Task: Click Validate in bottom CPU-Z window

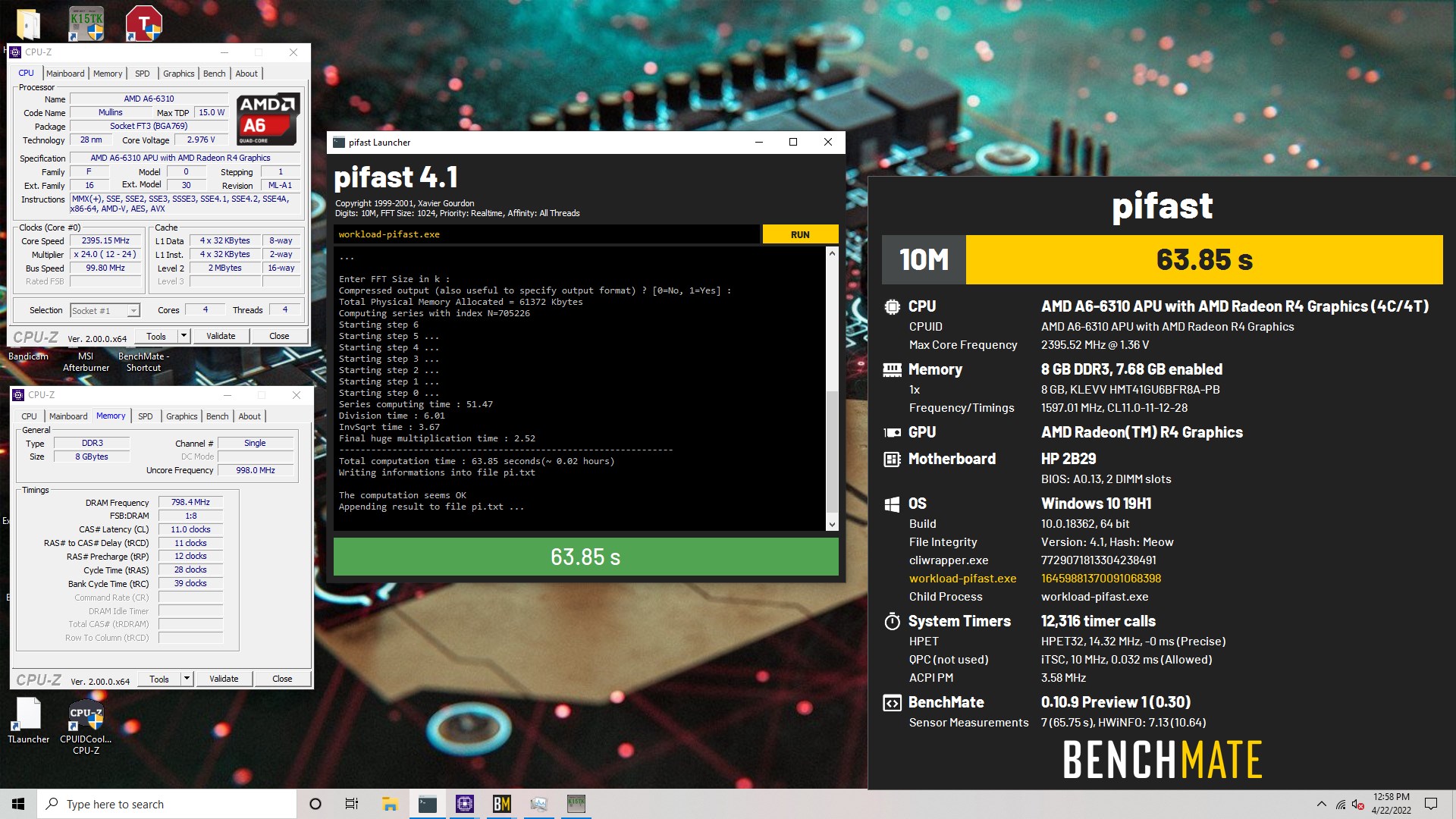Action: tap(224, 679)
